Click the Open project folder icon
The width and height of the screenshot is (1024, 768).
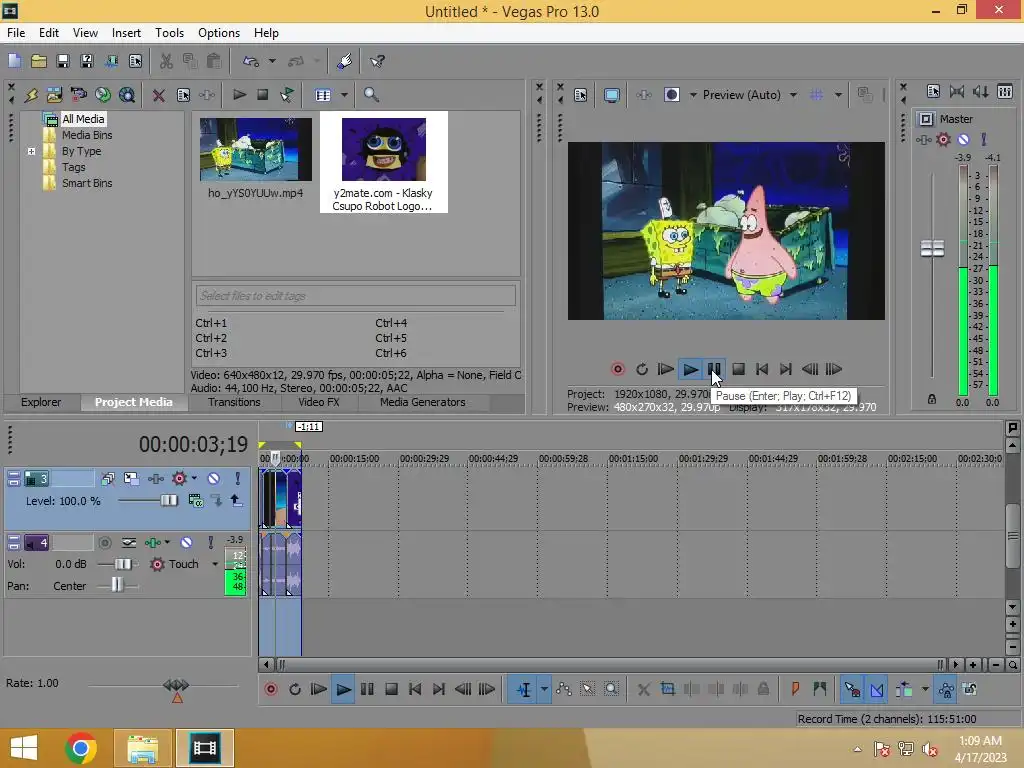point(39,61)
